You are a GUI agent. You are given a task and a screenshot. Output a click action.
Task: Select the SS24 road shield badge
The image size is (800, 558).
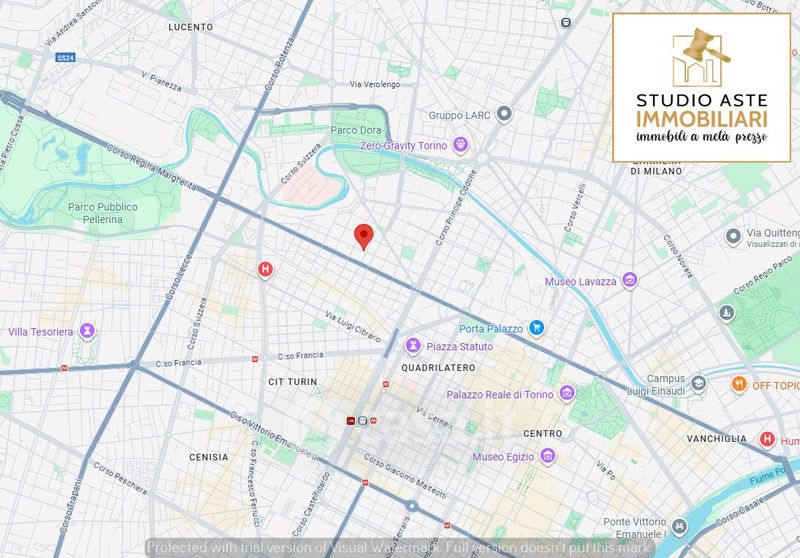coord(65,58)
